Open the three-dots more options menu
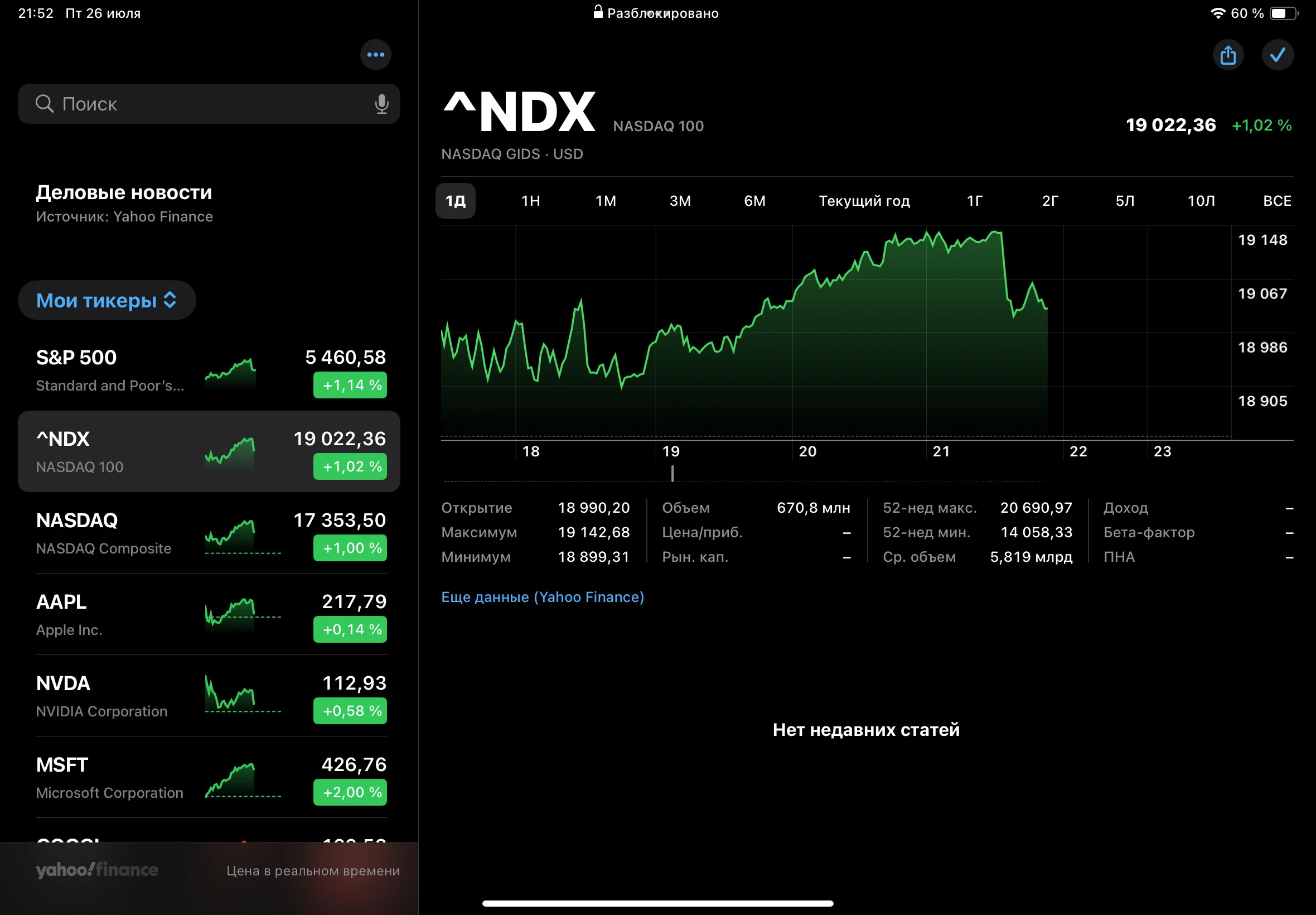The width and height of the screenshot is (1316, 915). coord(375,55)
